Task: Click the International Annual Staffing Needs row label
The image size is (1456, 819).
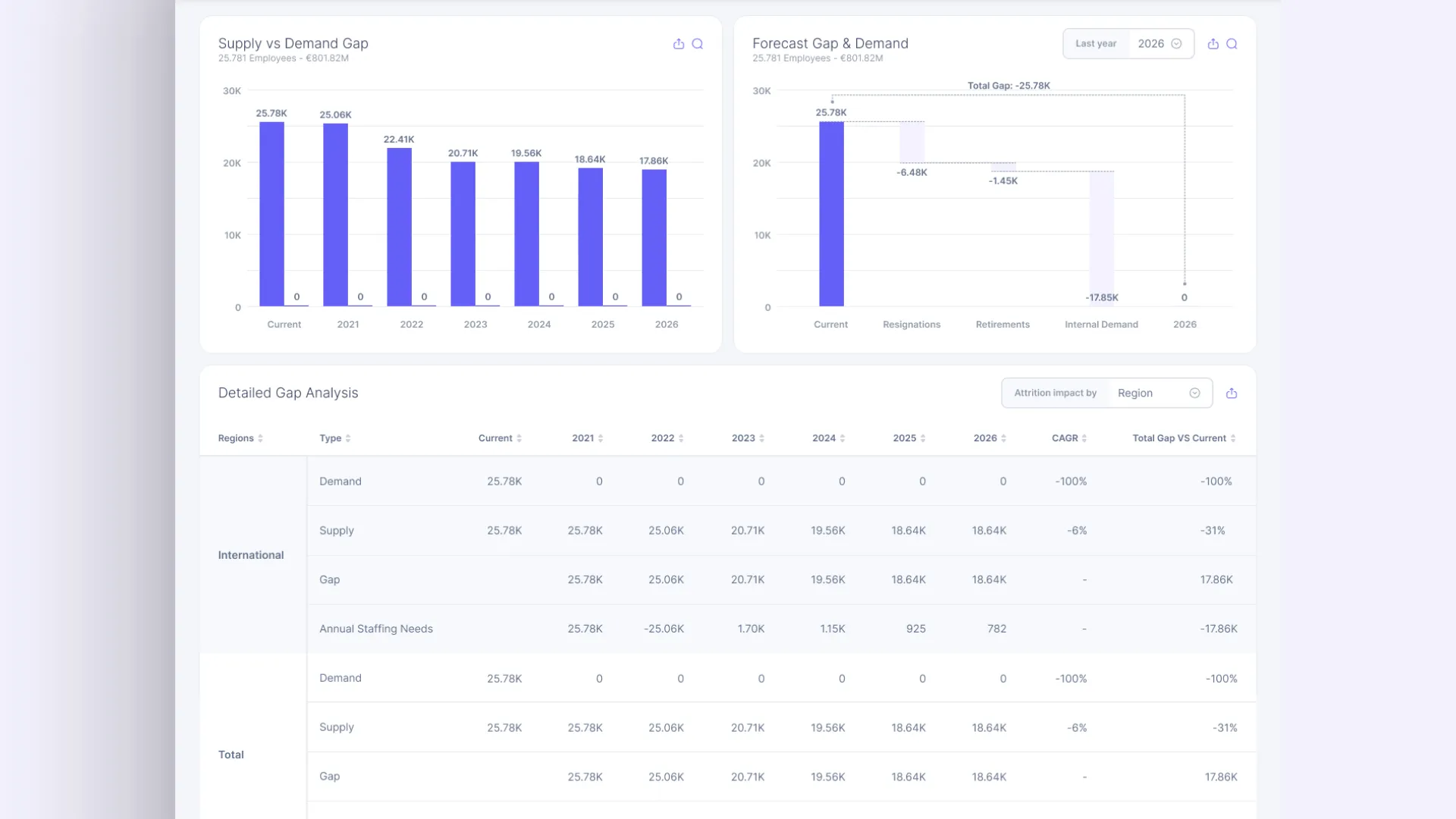Action: pos(376,629)
